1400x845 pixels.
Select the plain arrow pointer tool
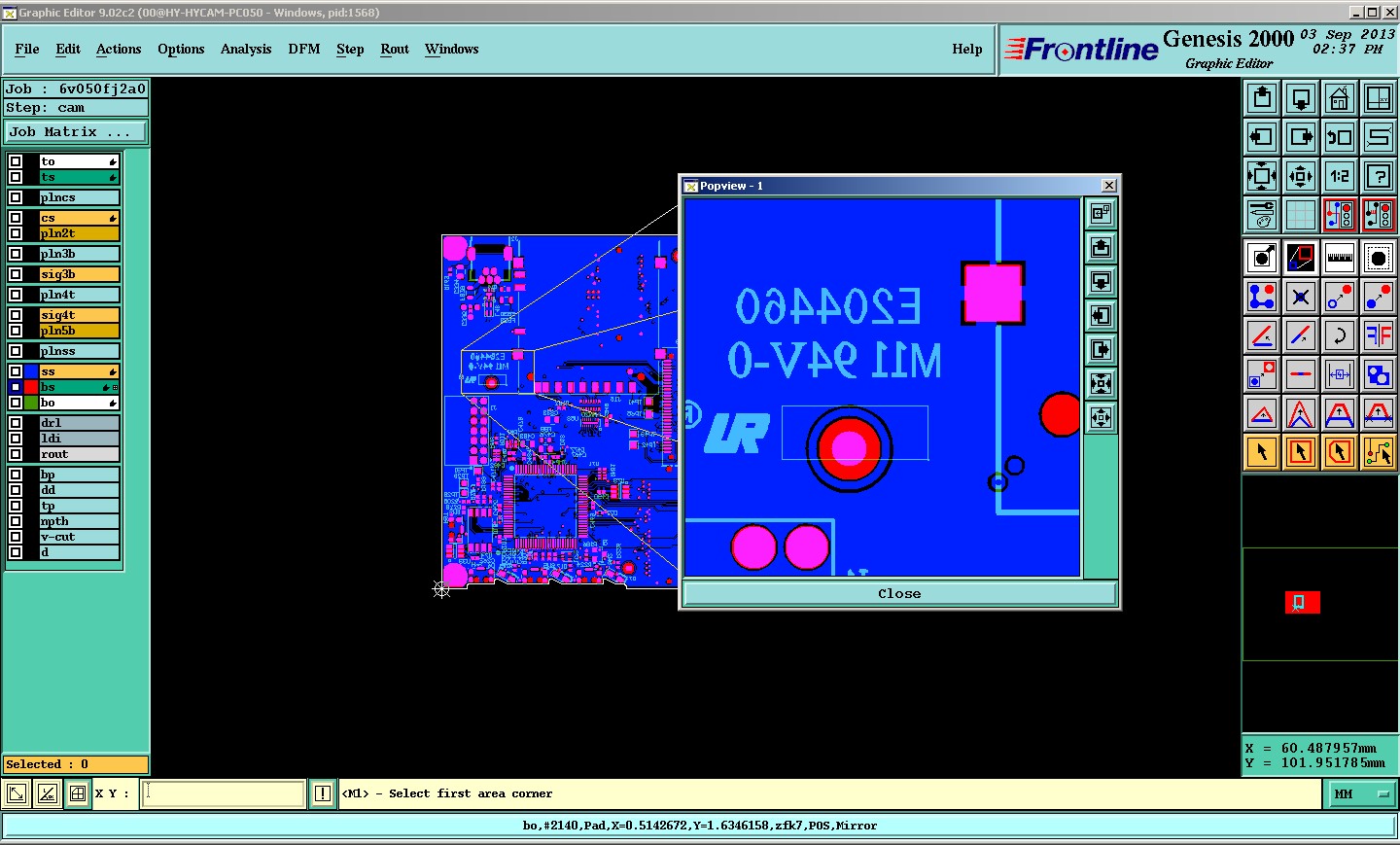1262,452
